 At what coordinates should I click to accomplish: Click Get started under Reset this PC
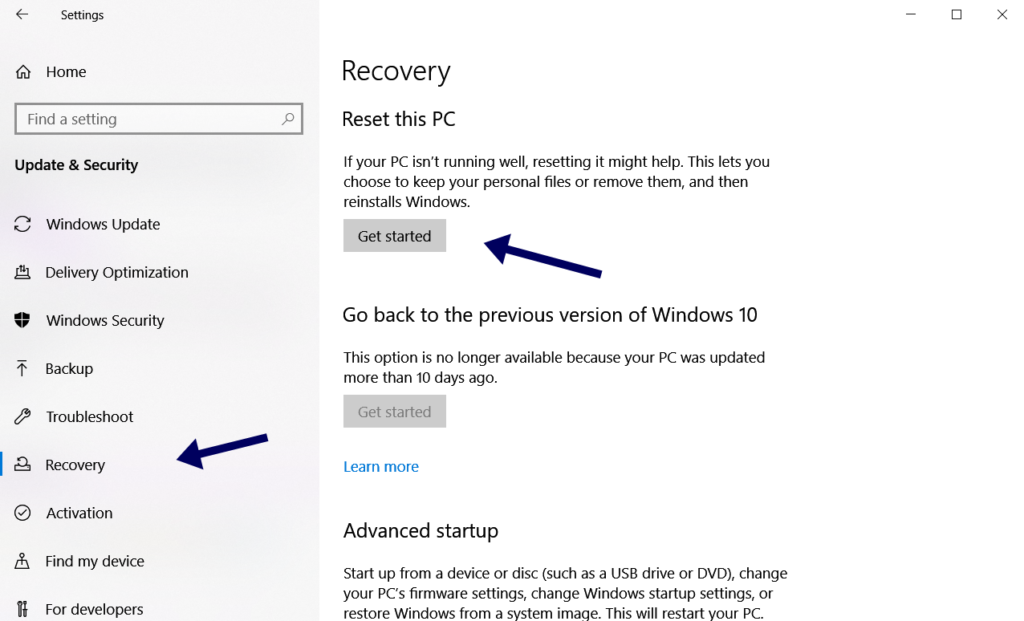click(394, 235)
